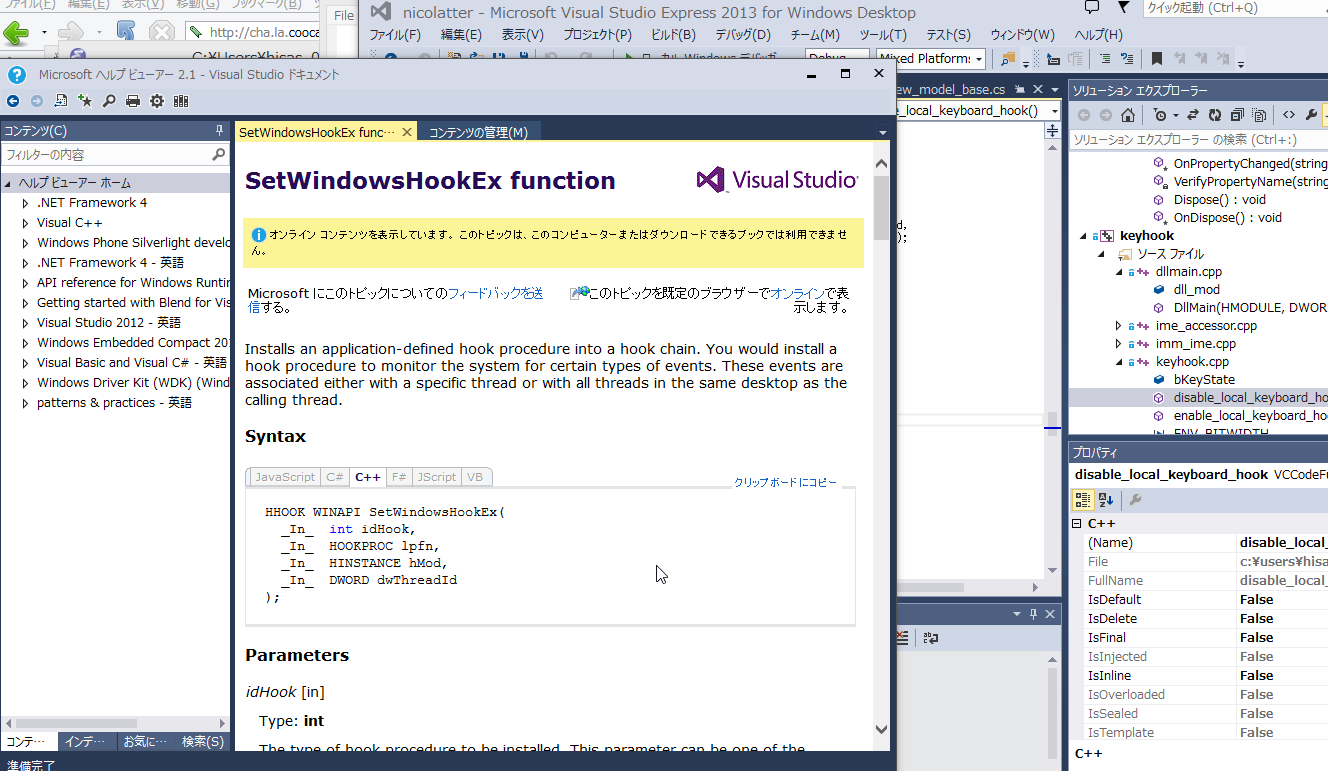Click Visual Studio notifications flag icon
Image resolution: width=1328 pixels, height=771 pixels.
click(x=1124, y=7)
